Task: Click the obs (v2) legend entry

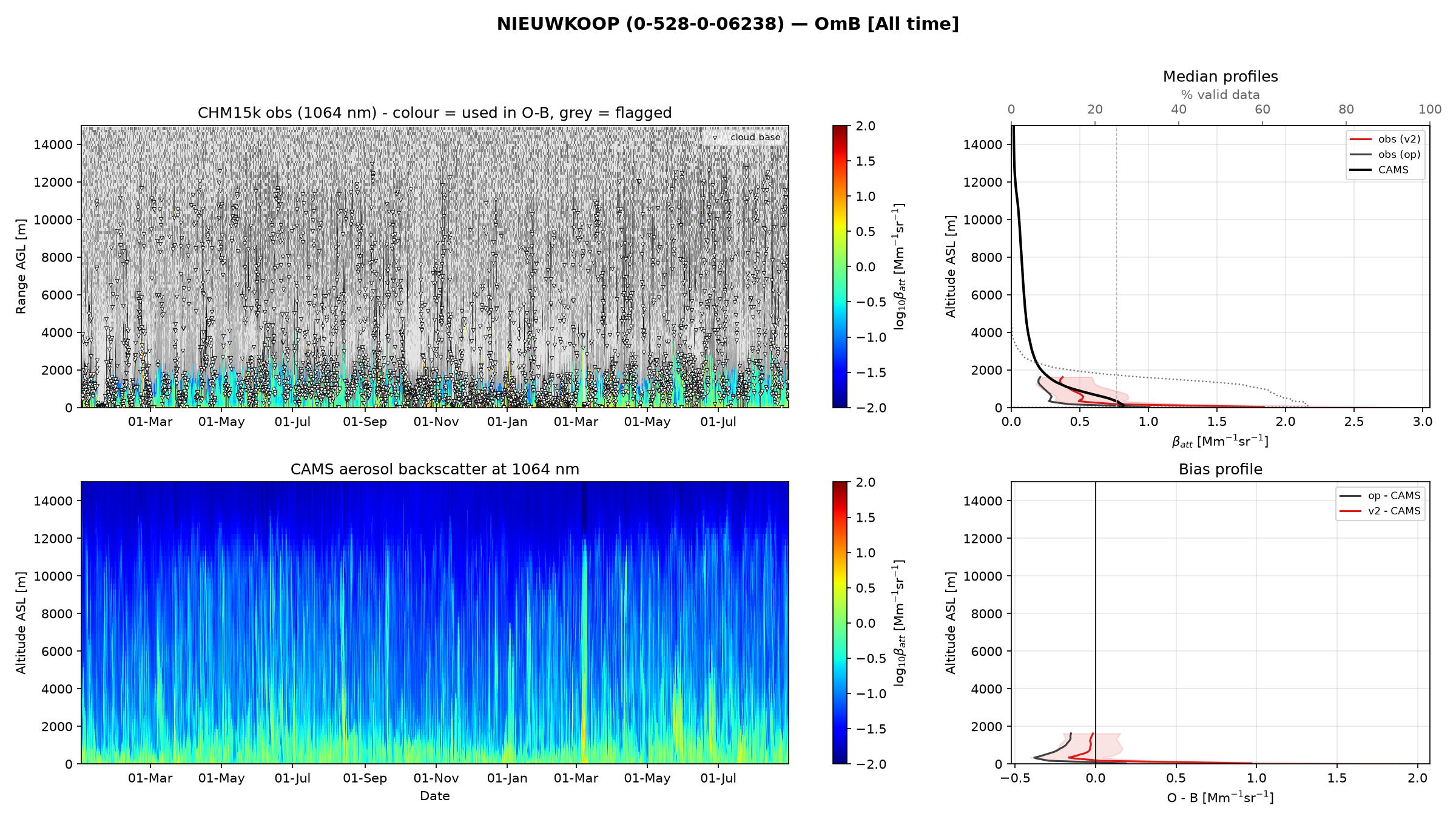Action: 1385,139
